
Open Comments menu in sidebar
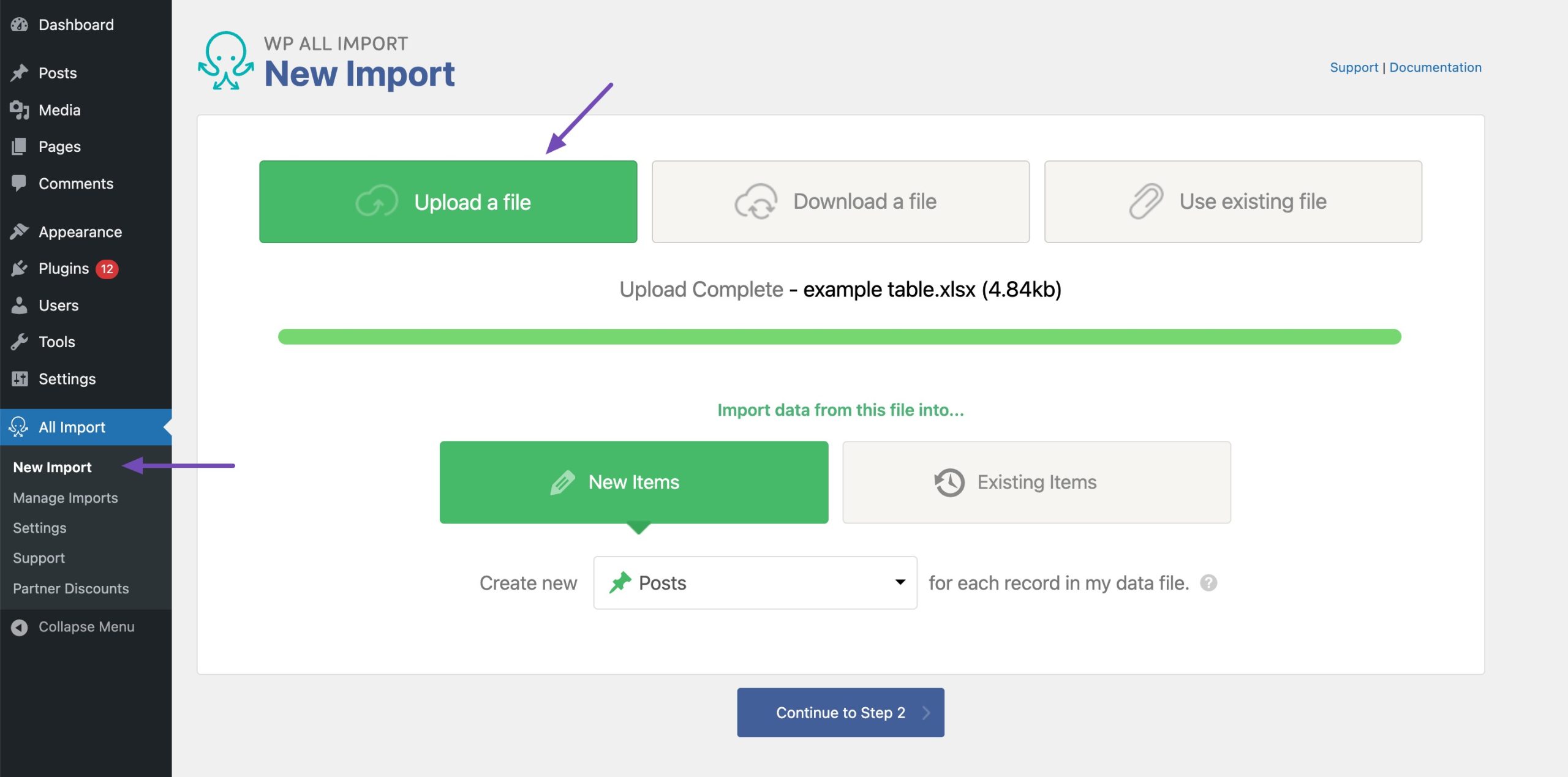[x=86, y=183]
